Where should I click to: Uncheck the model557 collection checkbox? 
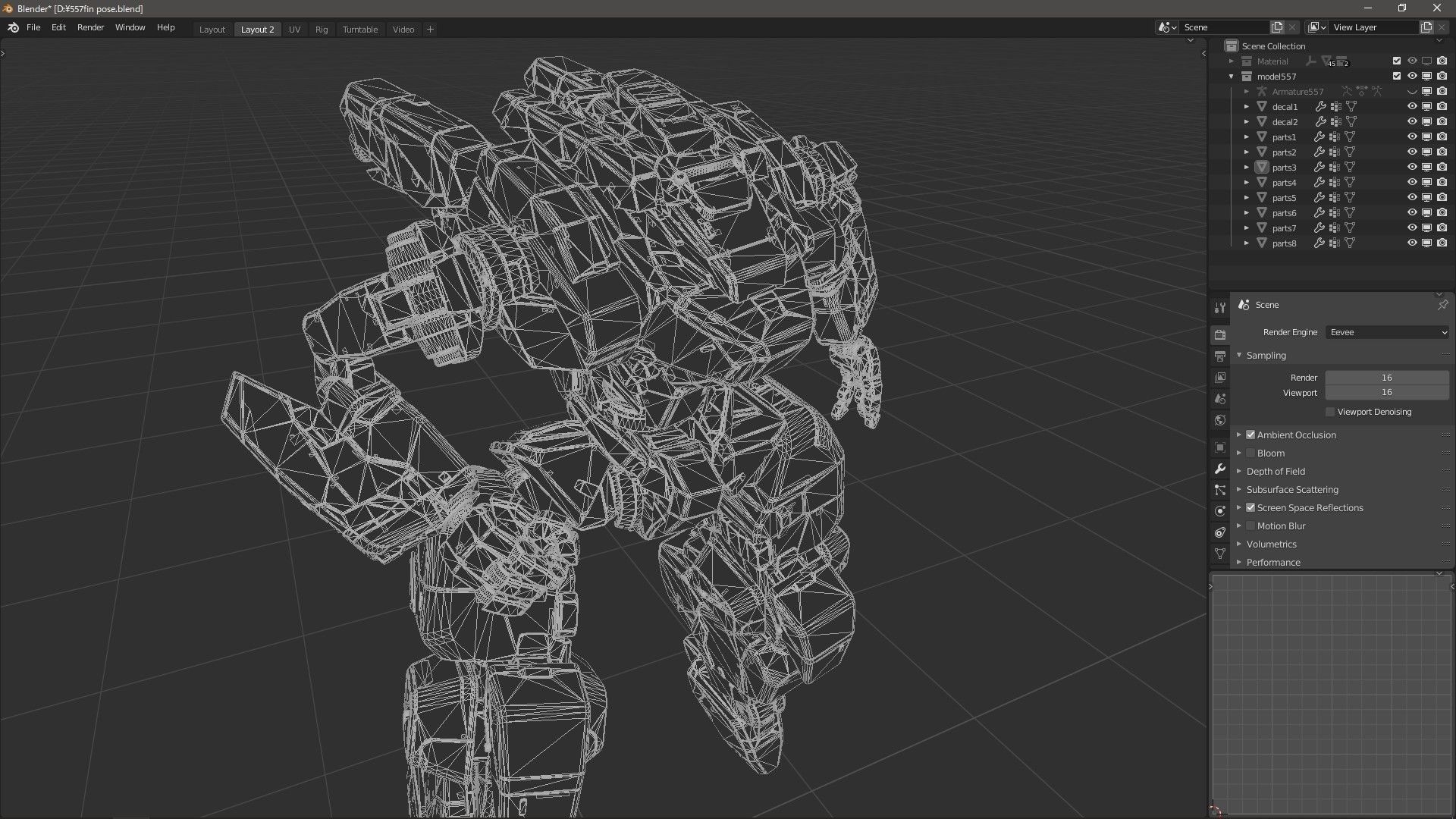[1397, 77]
